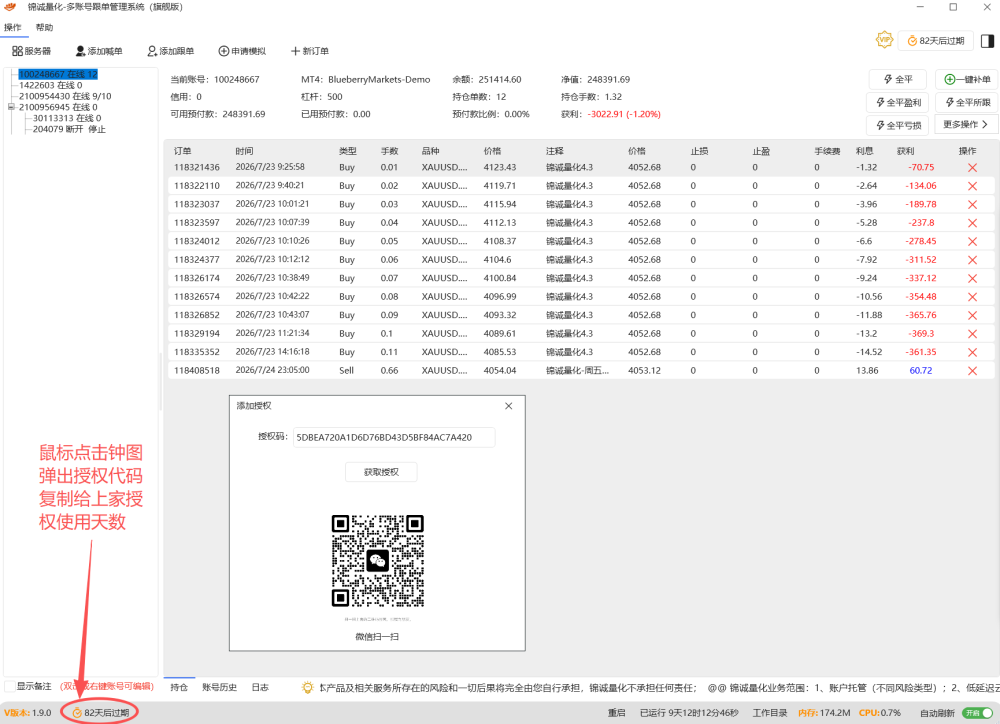Click the WeChat QR code image
The height and width of the screenshot is (724, 1000).
pos(378,561)
